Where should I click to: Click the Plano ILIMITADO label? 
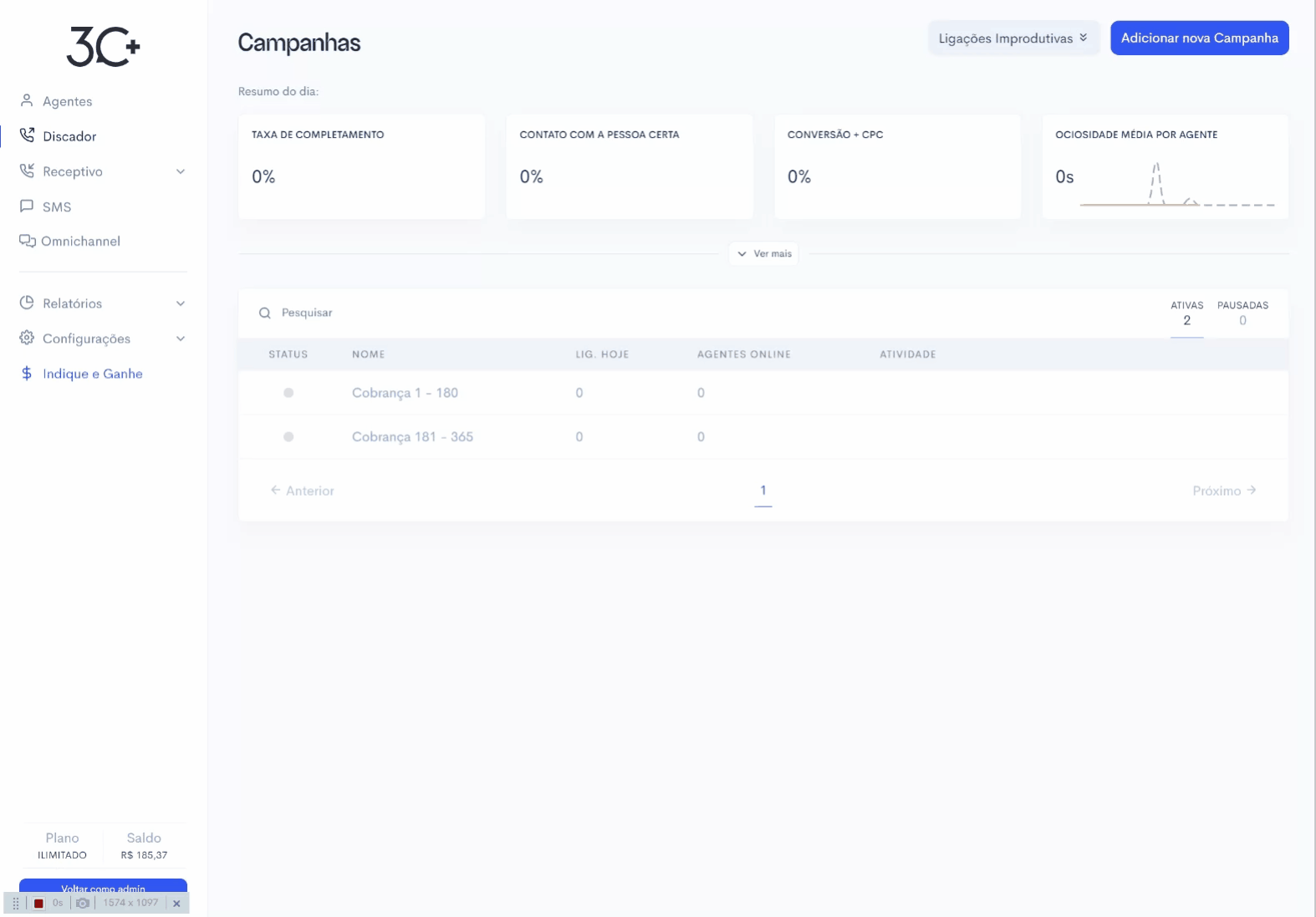(x=62, y=855)
